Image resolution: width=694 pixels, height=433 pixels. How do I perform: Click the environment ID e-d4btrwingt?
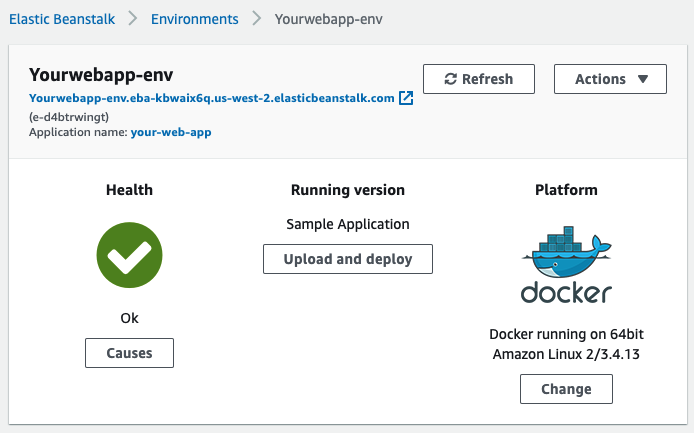(69, 117)
